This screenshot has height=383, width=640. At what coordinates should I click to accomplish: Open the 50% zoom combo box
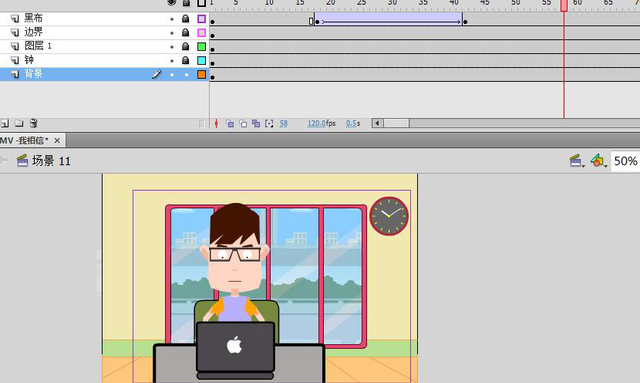[625, 161]
